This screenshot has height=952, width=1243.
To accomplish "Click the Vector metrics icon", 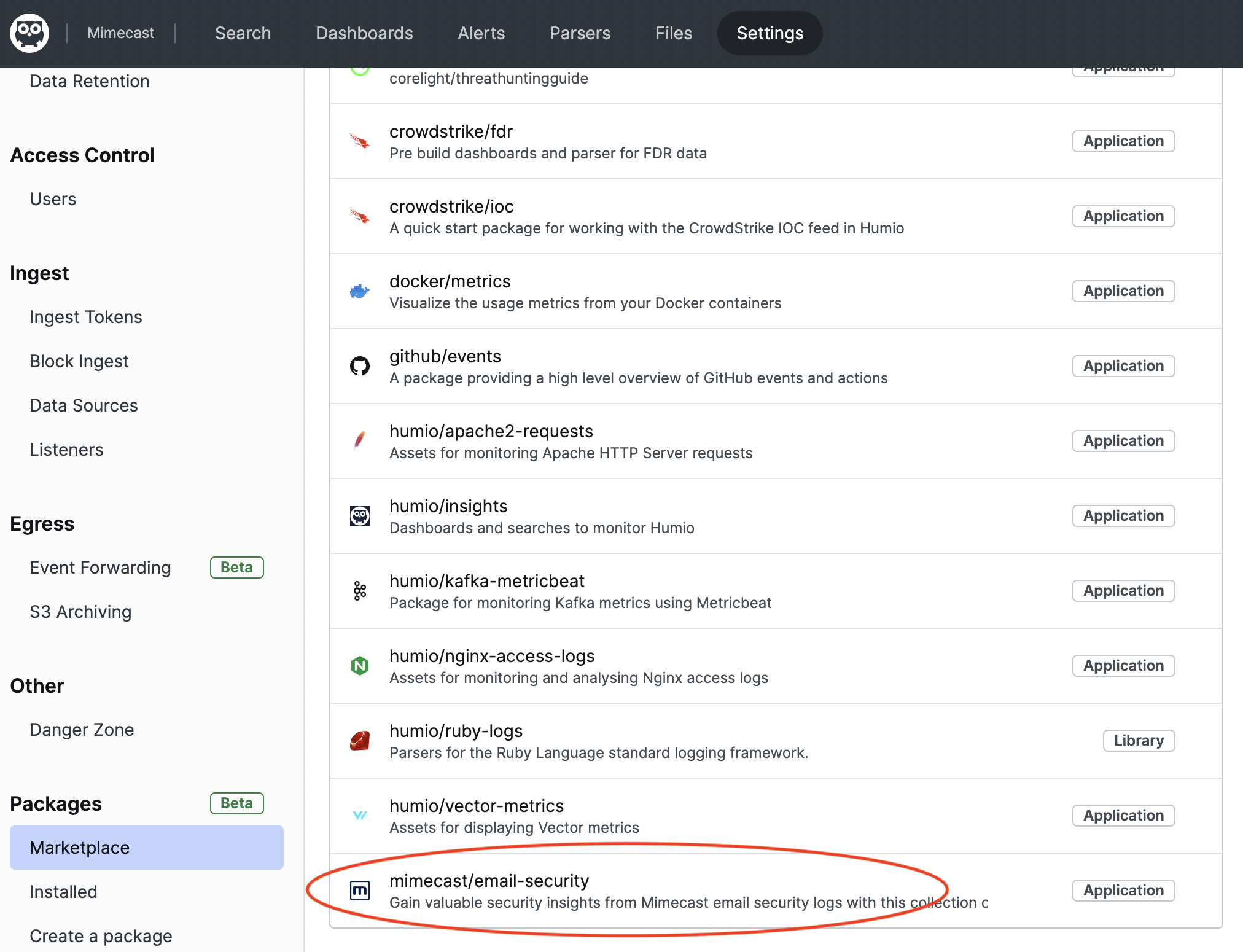I will point(360,816).
